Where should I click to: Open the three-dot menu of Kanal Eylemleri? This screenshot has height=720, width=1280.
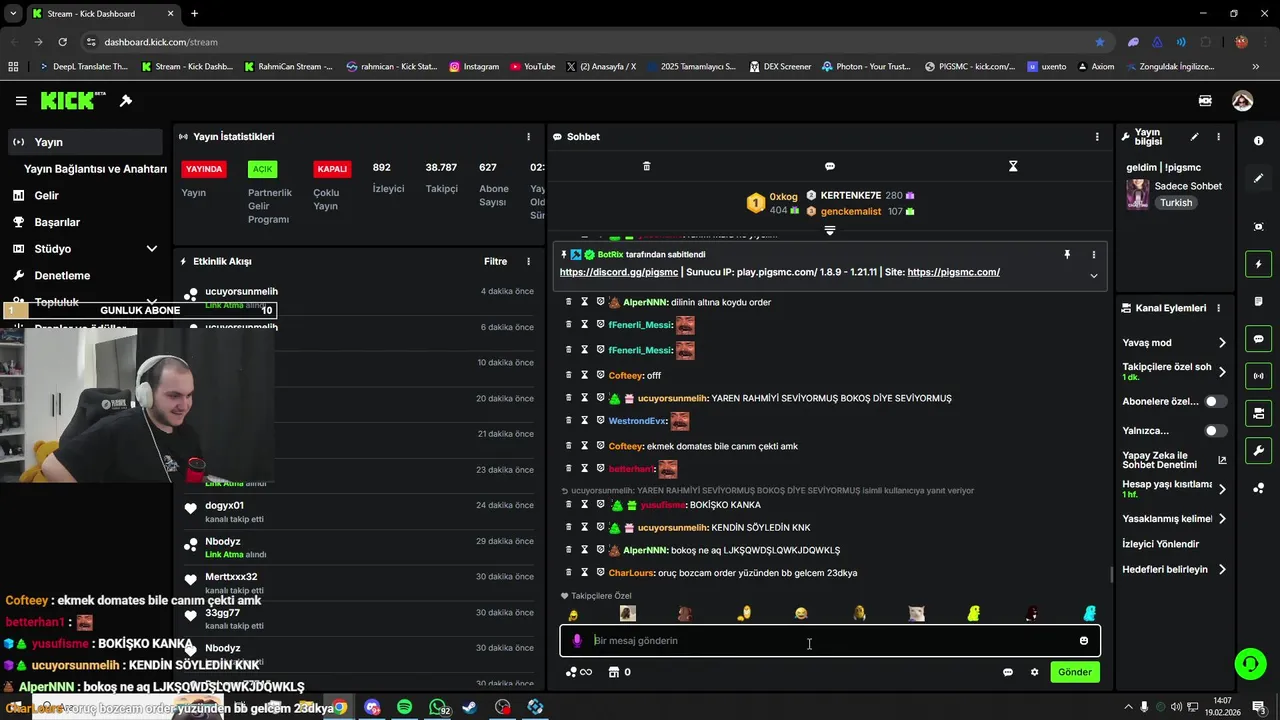(1218, 308)
